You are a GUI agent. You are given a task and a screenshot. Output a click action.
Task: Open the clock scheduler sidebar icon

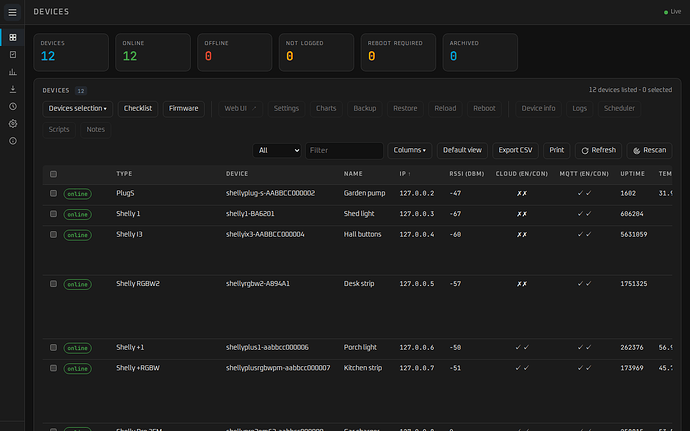pyautogui.click(x=13, y=107)
